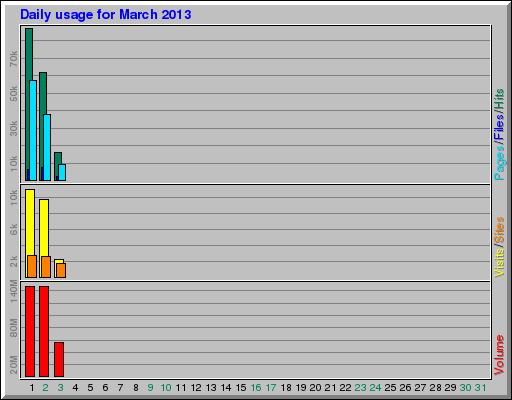The height and width of the screenshot is (400, 512).
Task: Click the cyan Pages bar for day 1
Action: pyautogui.click(x=33, y=131)
